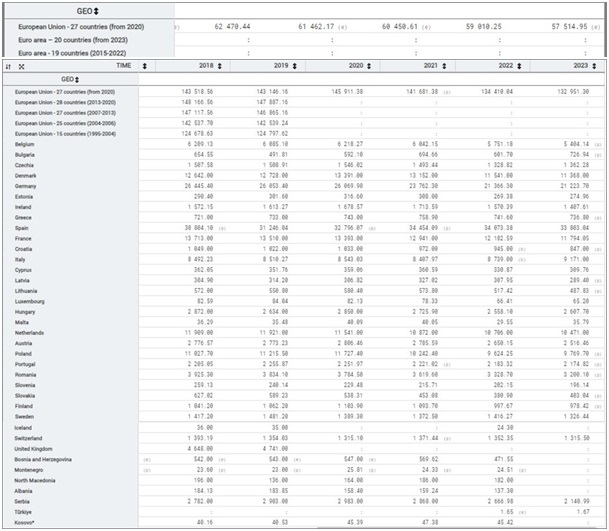Click the sort arrows beside the TIME header
The height and width of the screenshot is (531, 609).
click(145, 65)
